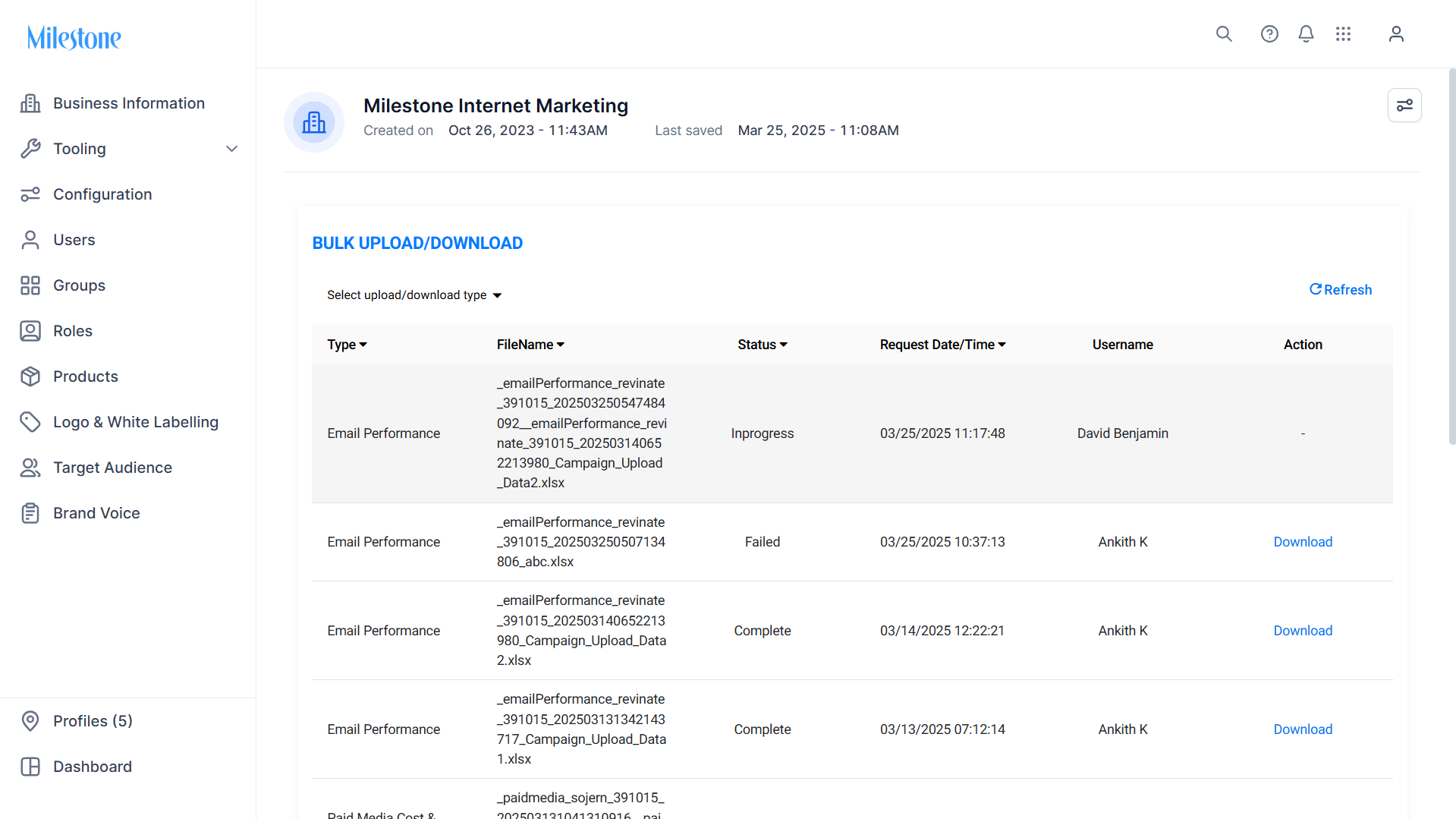Click the Roles badge icon
1456x819 pixels.
click(30, 331)
